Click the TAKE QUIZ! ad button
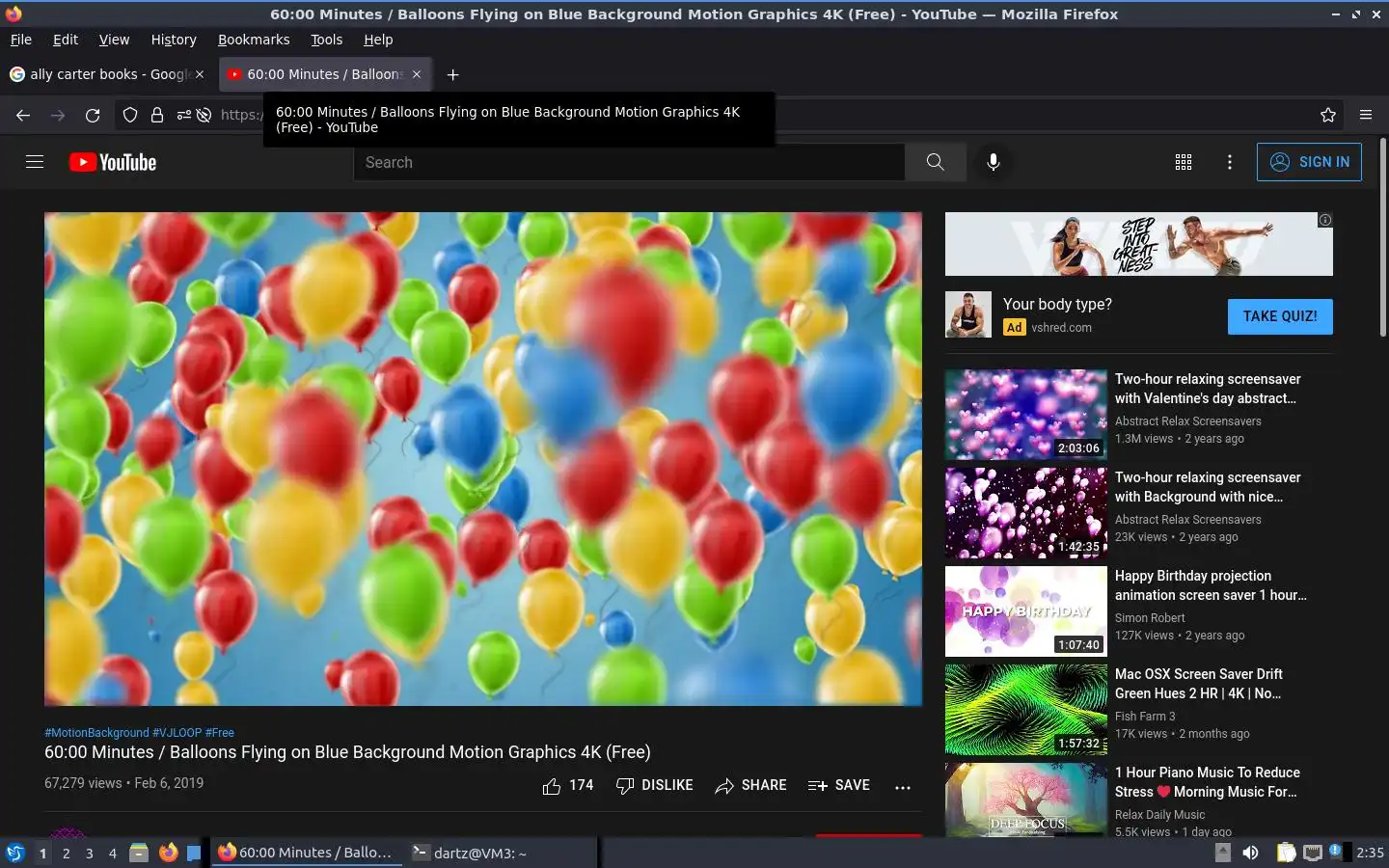Image resolution: width=1389 pixels, height=868 pixels. point(1280,316)
